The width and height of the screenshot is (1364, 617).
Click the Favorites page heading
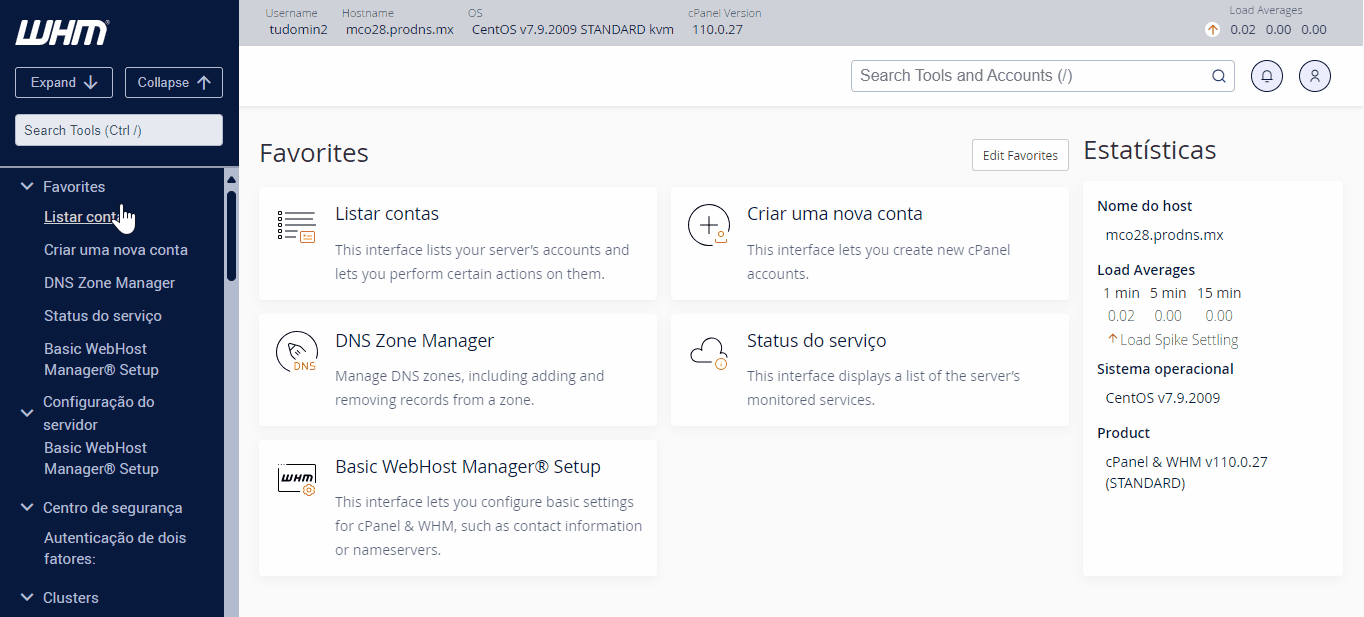[x=314, y=153]
